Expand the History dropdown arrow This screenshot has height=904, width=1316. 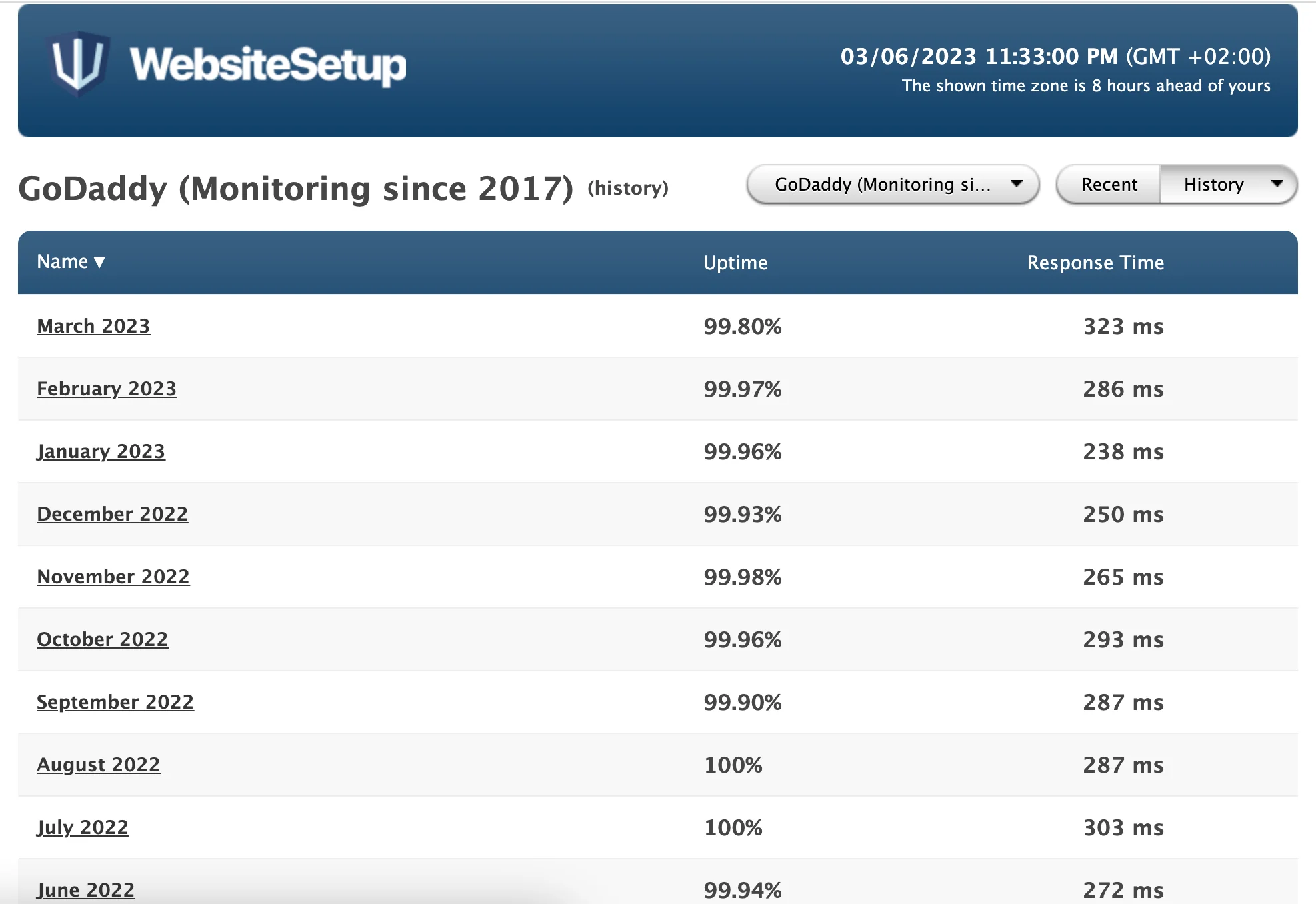tap(1277, 185)
